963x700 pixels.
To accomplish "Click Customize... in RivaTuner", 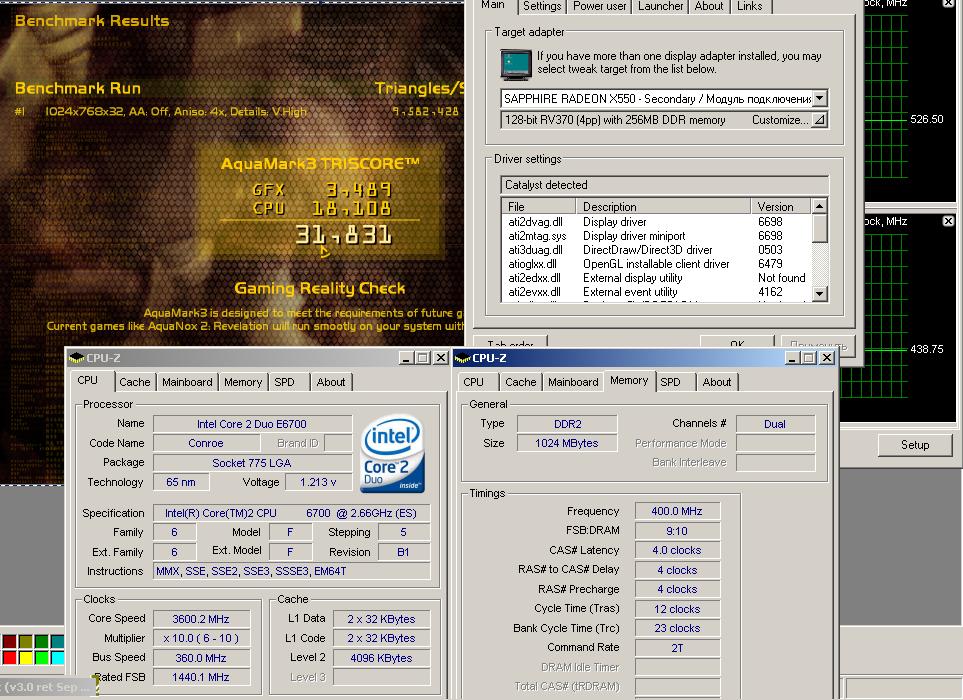I will pos(780,120).
